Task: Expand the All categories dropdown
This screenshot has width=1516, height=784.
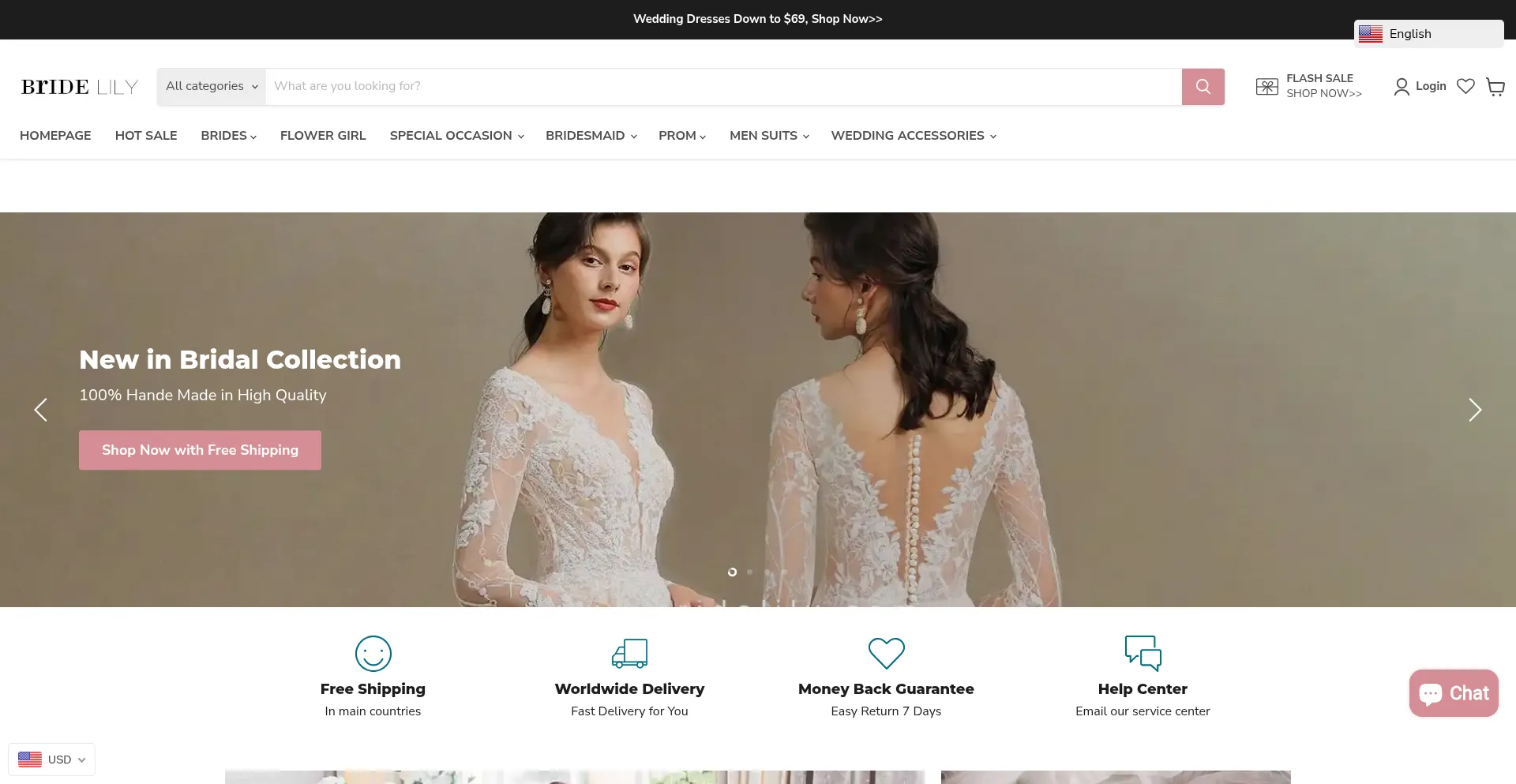Action: point(212,87)
